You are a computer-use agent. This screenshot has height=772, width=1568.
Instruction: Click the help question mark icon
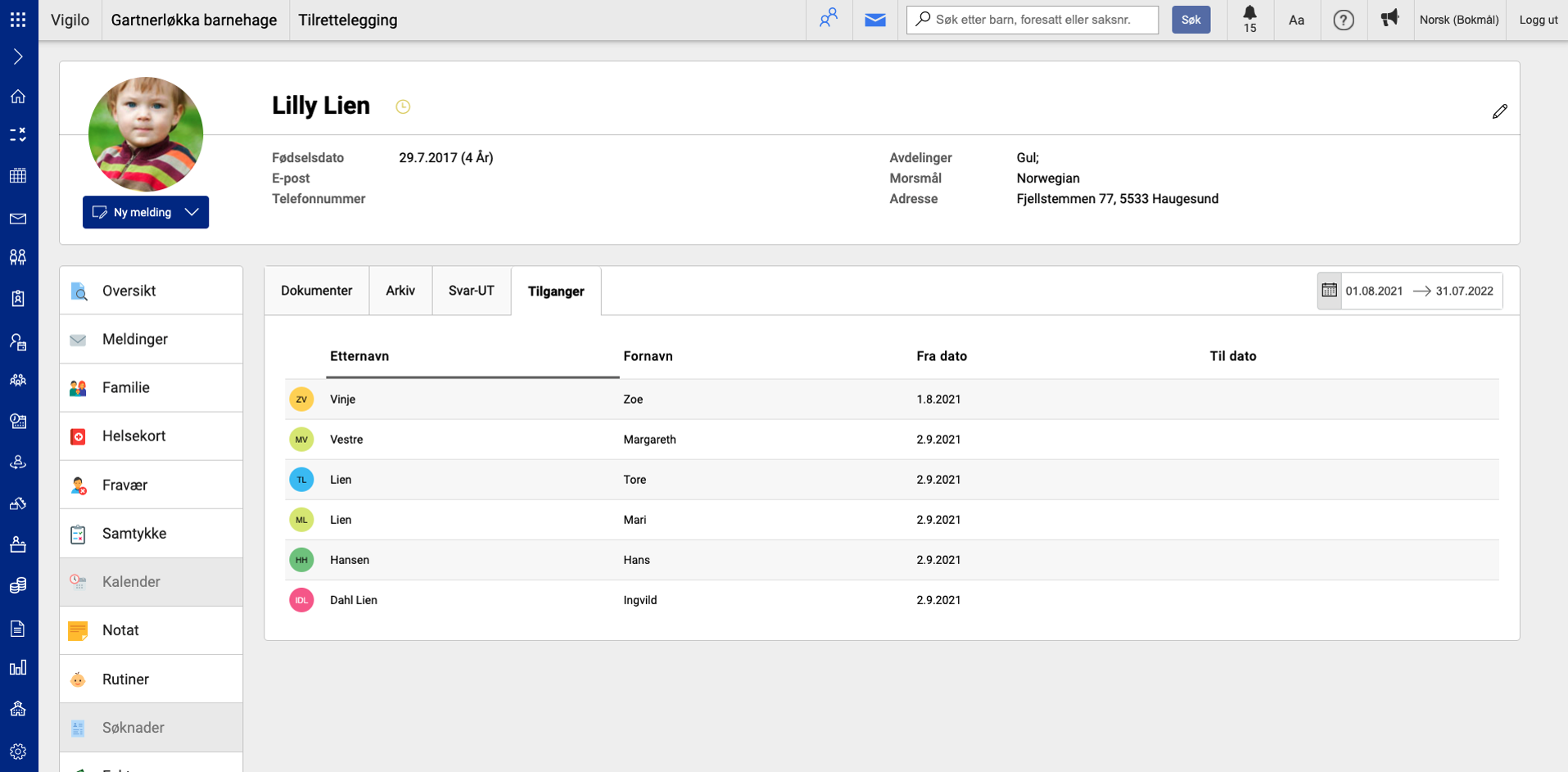pos(1343,20)
